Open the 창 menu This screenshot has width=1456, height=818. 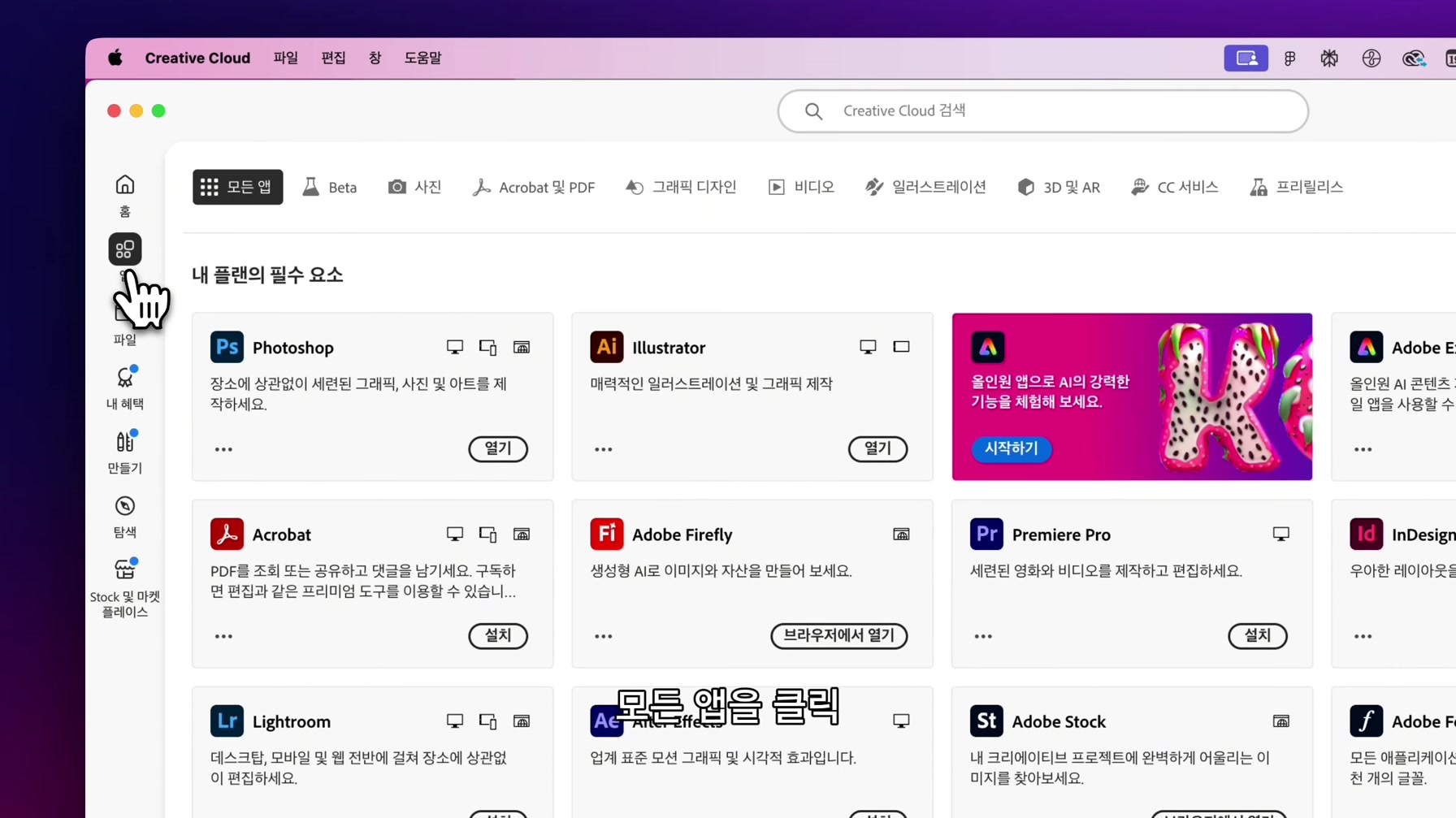tap(375, 58)
